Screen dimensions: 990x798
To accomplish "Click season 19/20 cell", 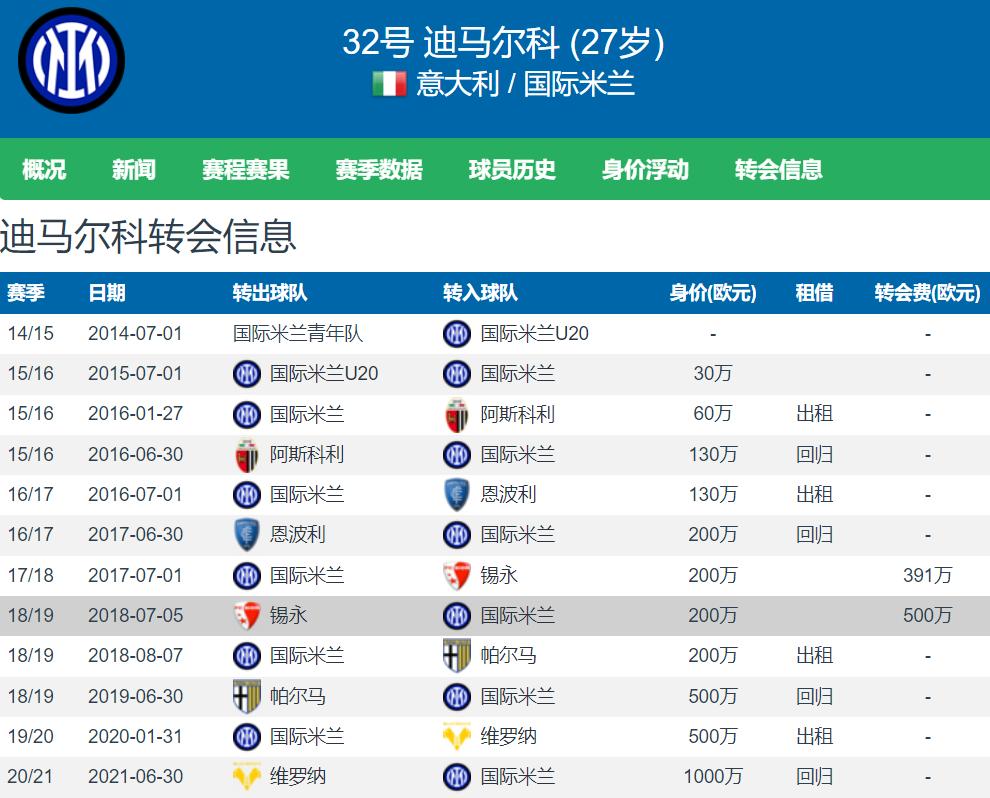I will [x=30, y=736].
